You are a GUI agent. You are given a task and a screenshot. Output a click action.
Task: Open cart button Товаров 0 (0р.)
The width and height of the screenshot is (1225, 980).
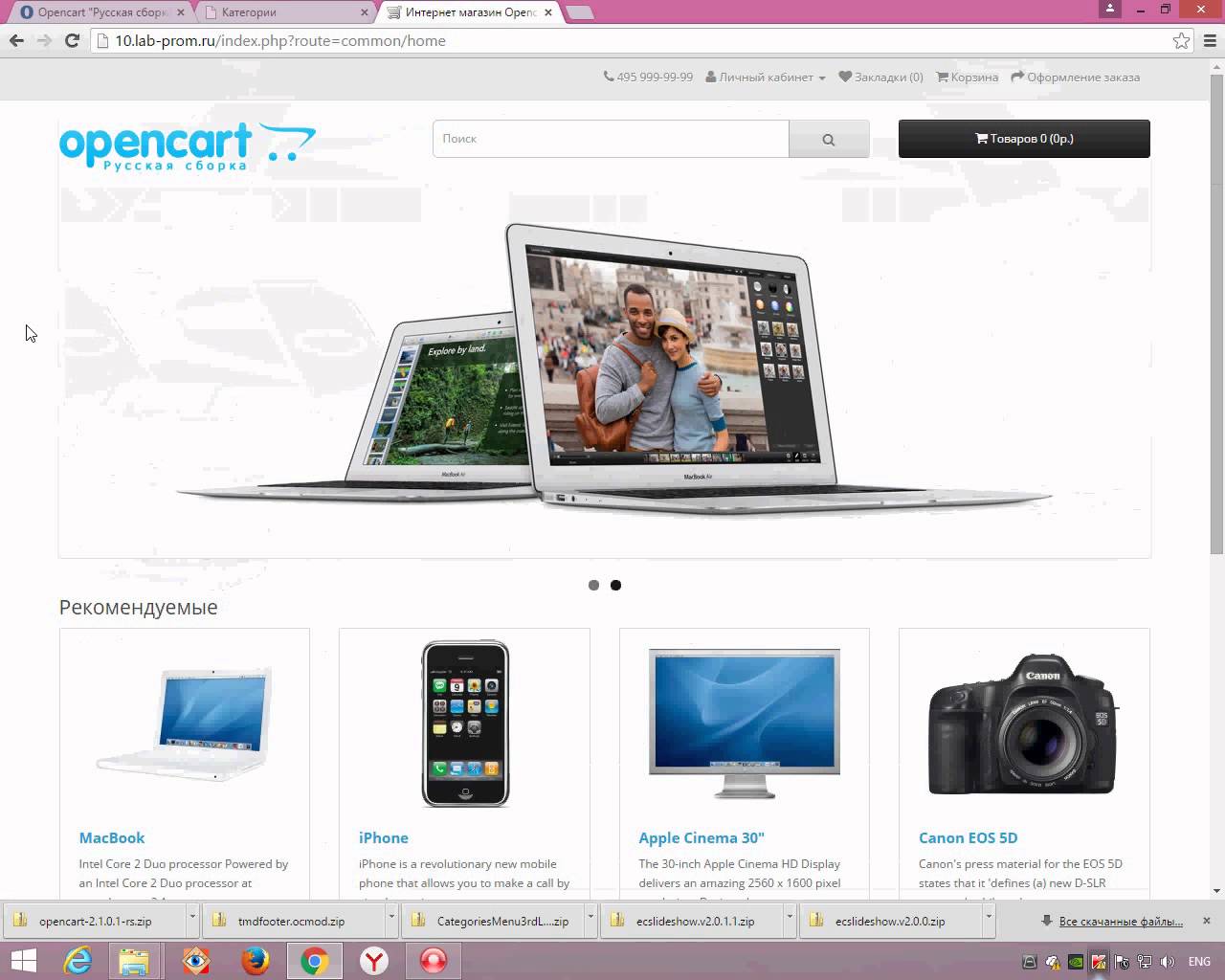tap(1024, 139)
